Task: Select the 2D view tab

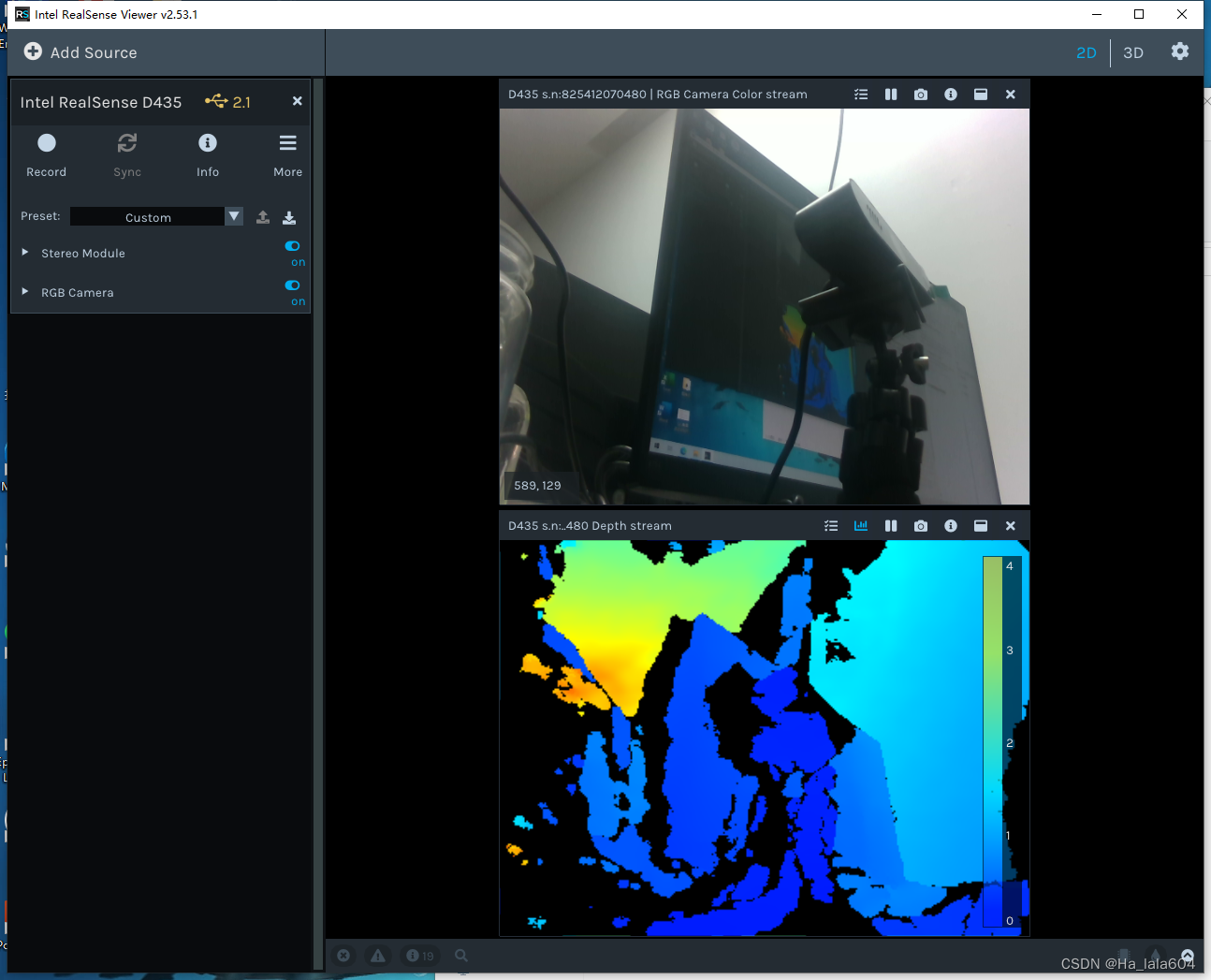Action: 1086,52
